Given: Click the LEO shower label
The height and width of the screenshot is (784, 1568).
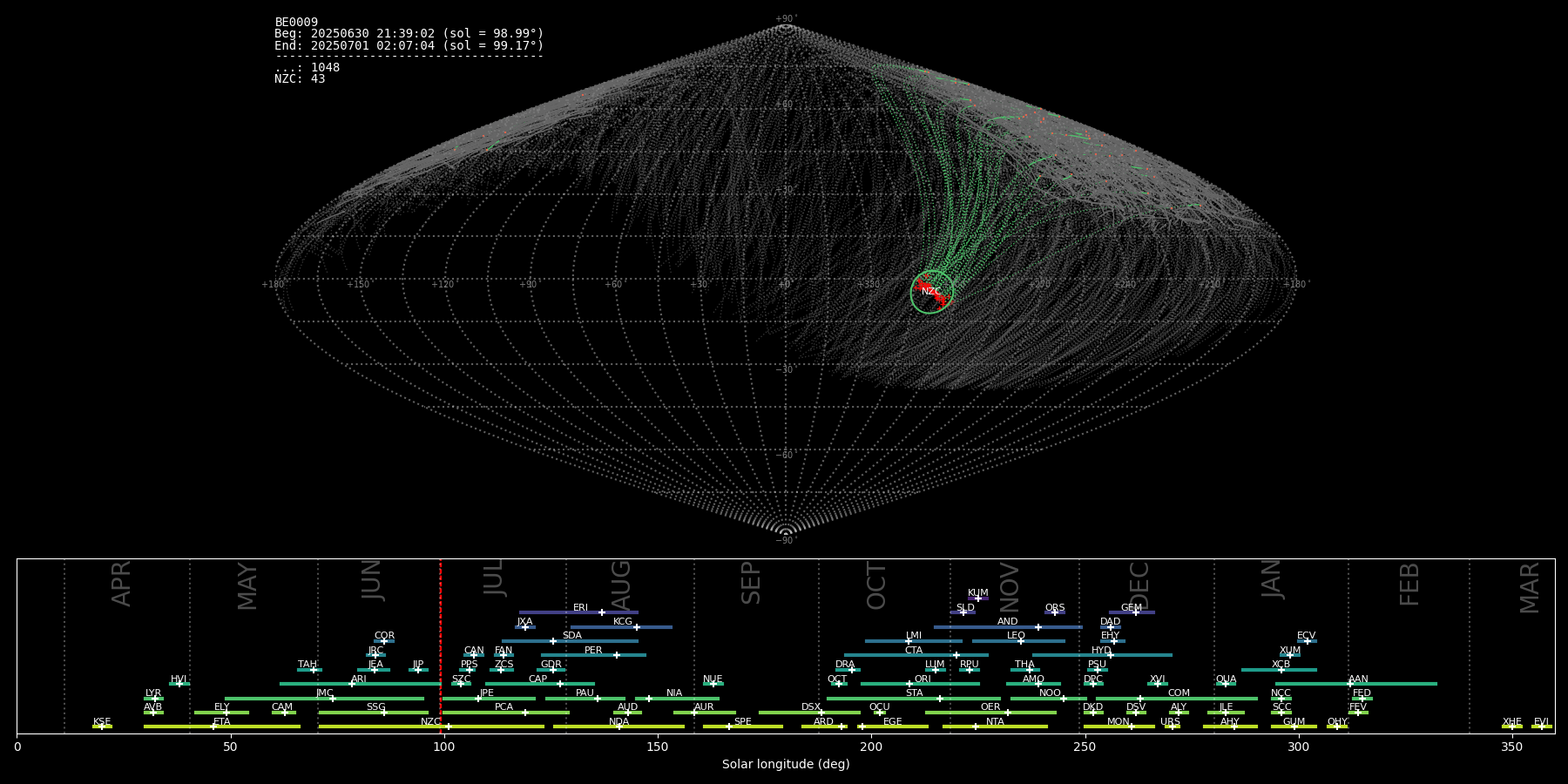Looking at the screenshot, I should click(1016, 636).
